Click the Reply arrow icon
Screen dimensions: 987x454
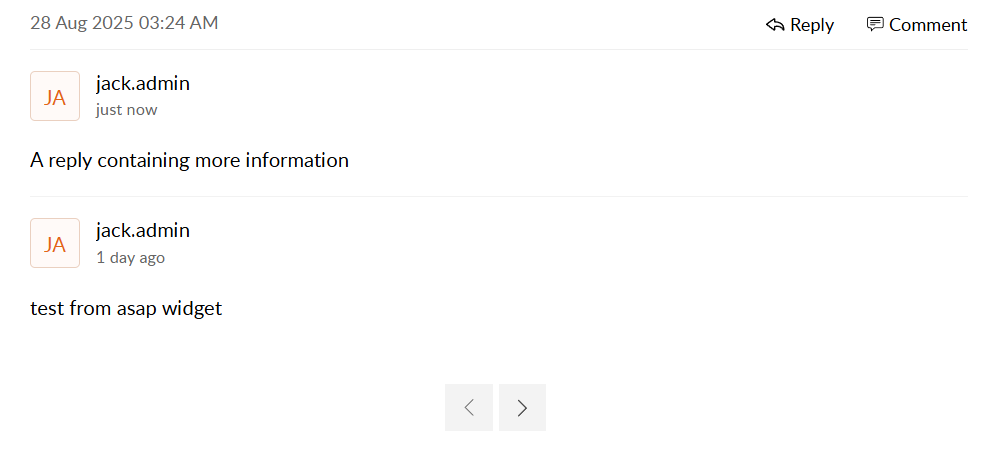[775, 25]
